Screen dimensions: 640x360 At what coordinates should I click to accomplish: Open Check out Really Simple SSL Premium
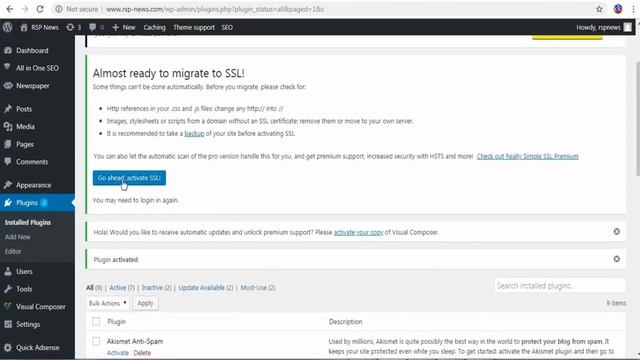(527, 156)
